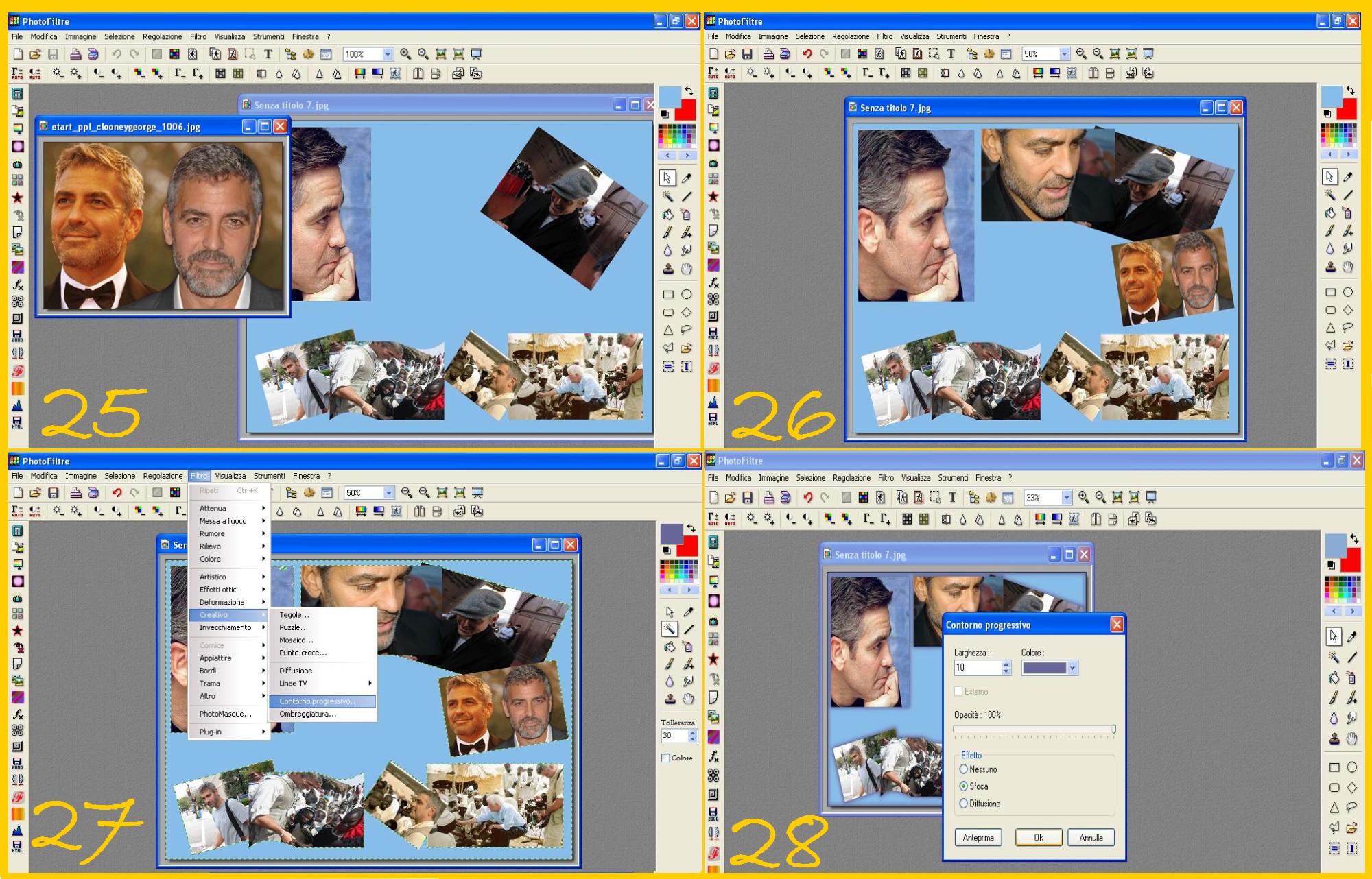Image resolution: width=1372 pixels, height=879 pixels.
Task: Choose the Diffusione effect radio option
Action: (x=964, y=804)
